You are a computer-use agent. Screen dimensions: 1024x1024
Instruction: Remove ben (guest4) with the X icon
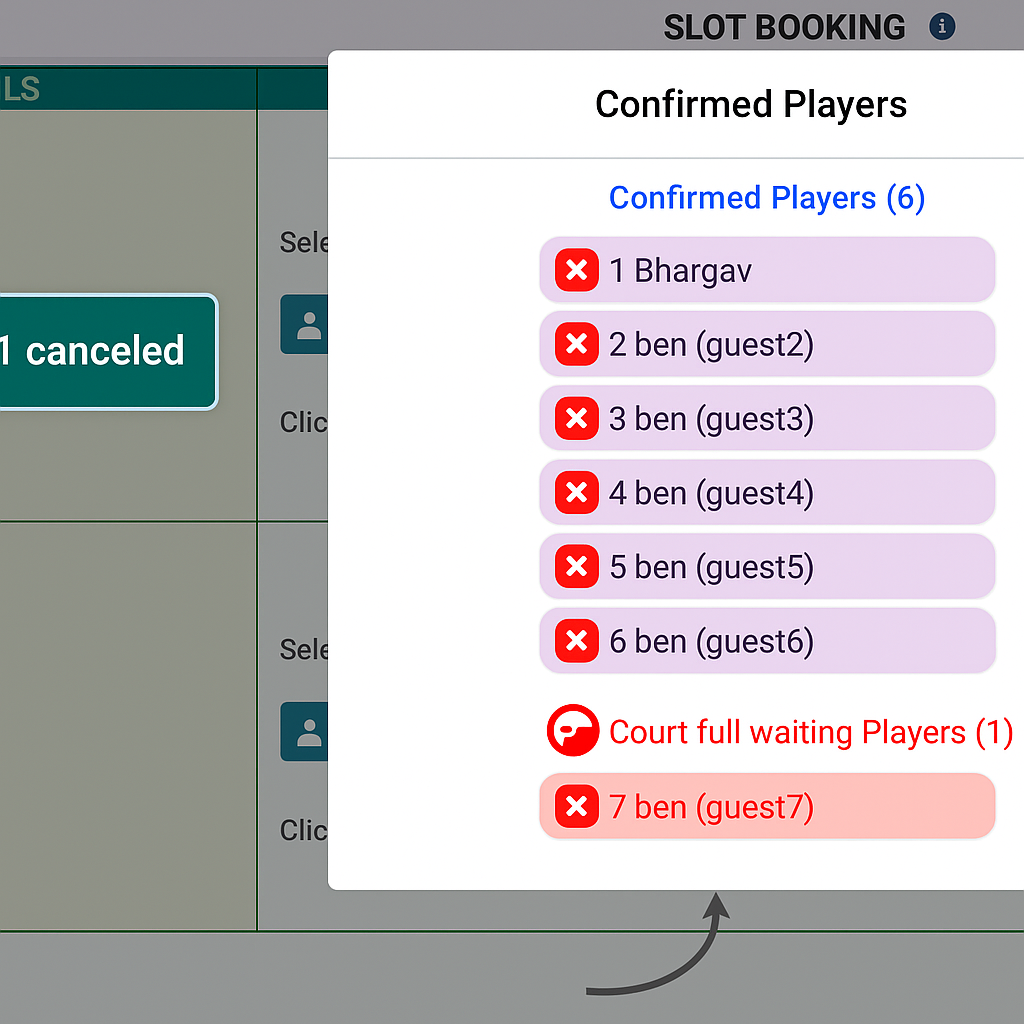(x=576, y=492)
